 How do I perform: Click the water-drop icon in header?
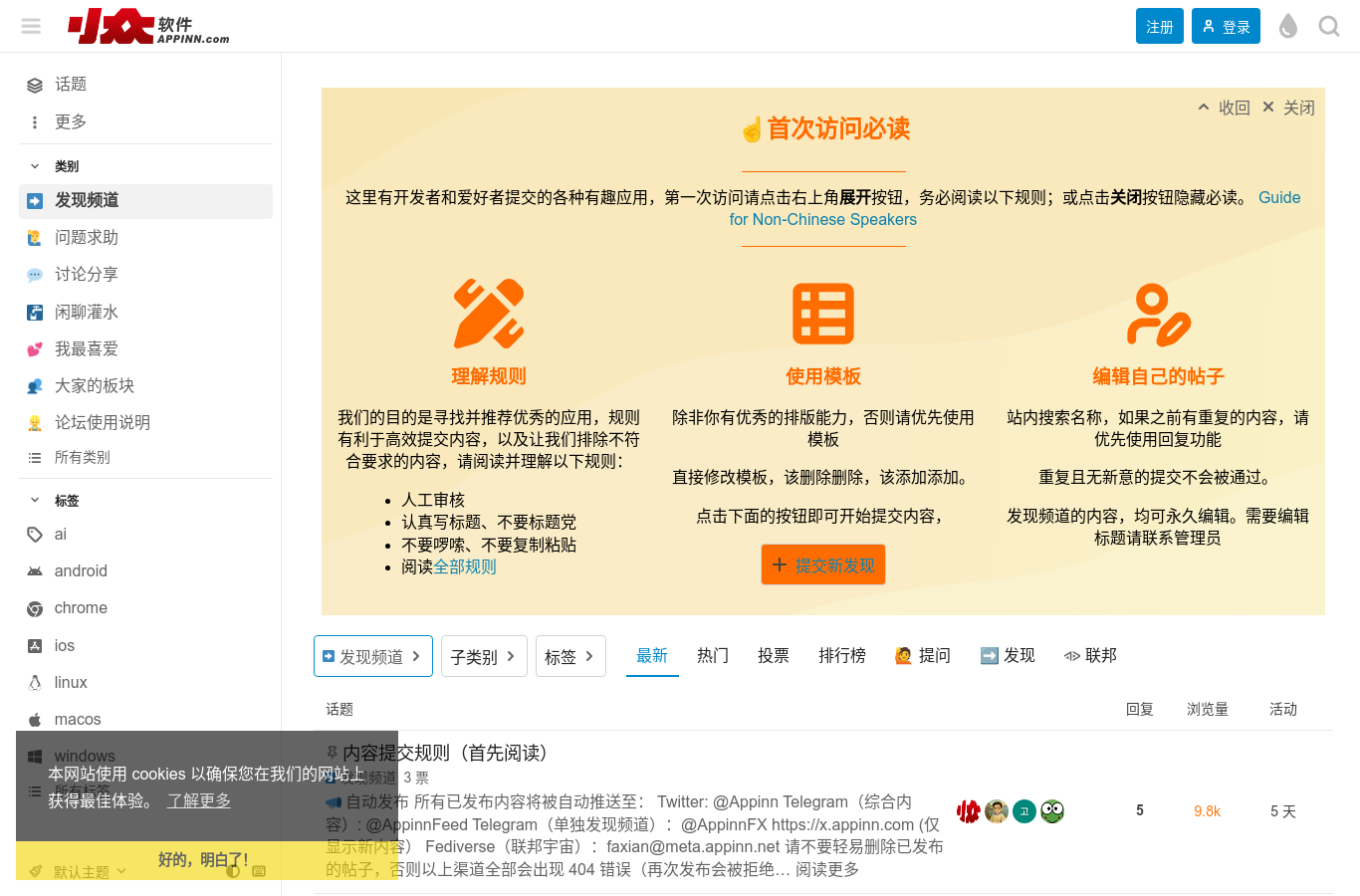pos(1288,26)
